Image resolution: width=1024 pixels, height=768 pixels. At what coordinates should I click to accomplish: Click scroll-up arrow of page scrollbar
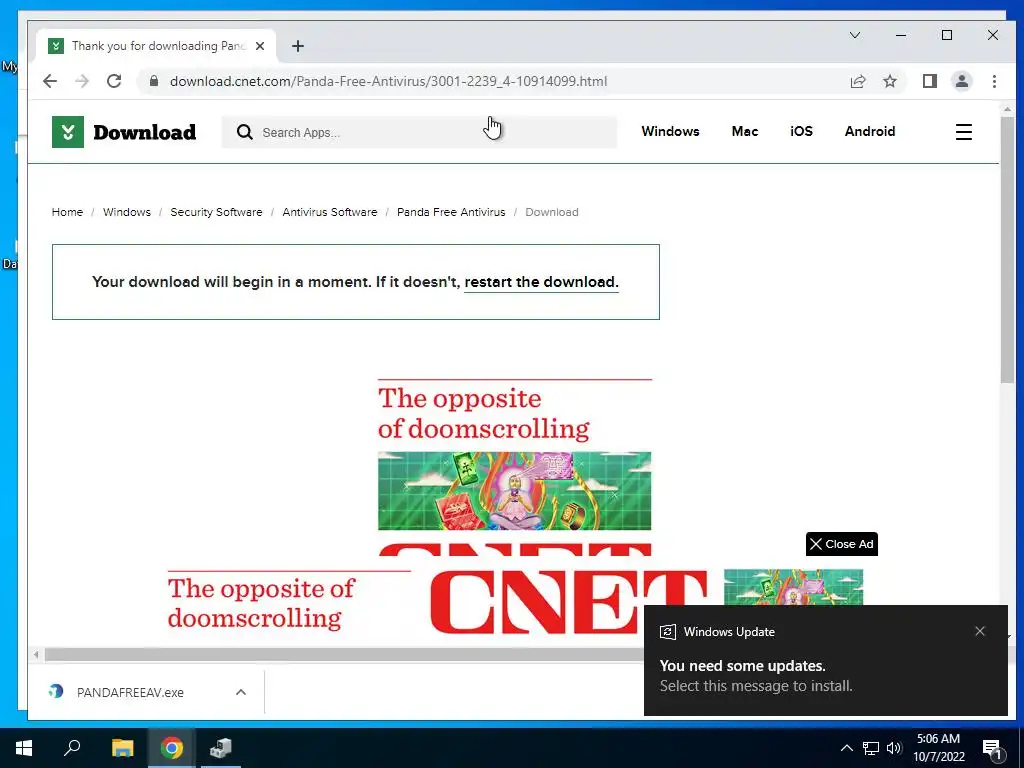click(x=1006, y=108)
